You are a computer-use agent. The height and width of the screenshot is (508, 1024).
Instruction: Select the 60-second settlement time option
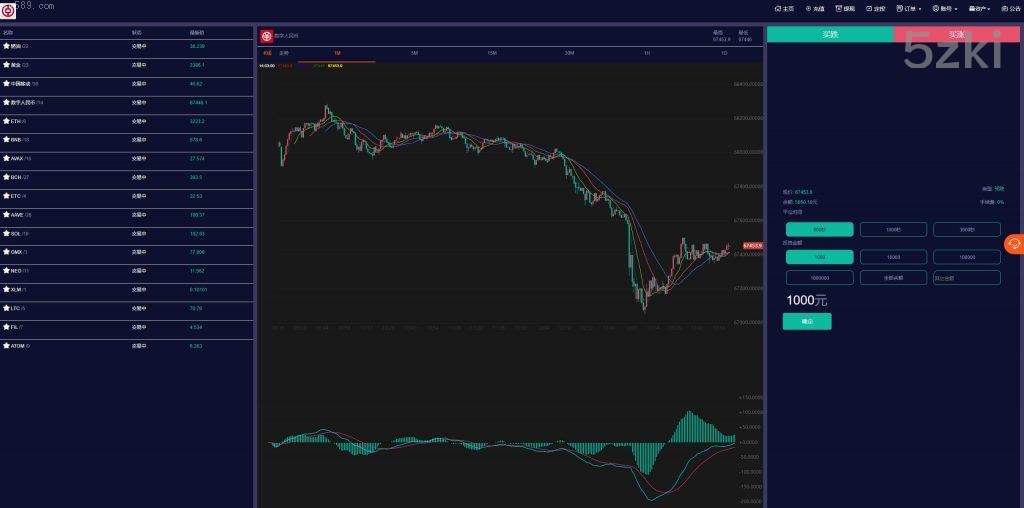820,229
